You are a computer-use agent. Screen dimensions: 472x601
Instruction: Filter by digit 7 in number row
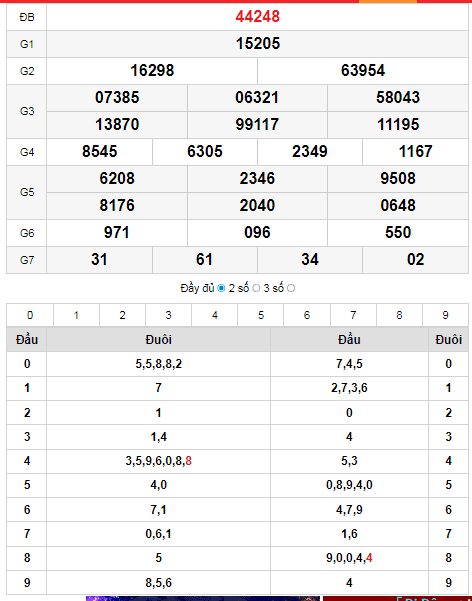pos(353,315)
